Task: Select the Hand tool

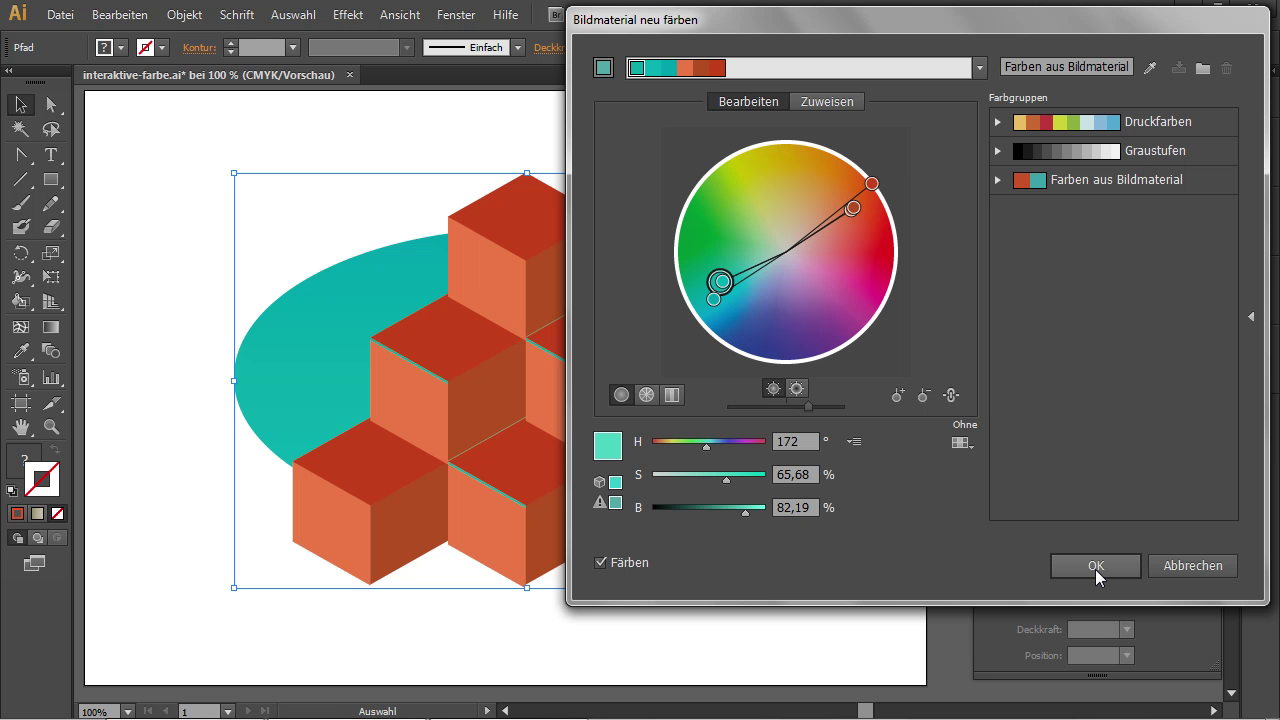Action: (x=21, y=427)
